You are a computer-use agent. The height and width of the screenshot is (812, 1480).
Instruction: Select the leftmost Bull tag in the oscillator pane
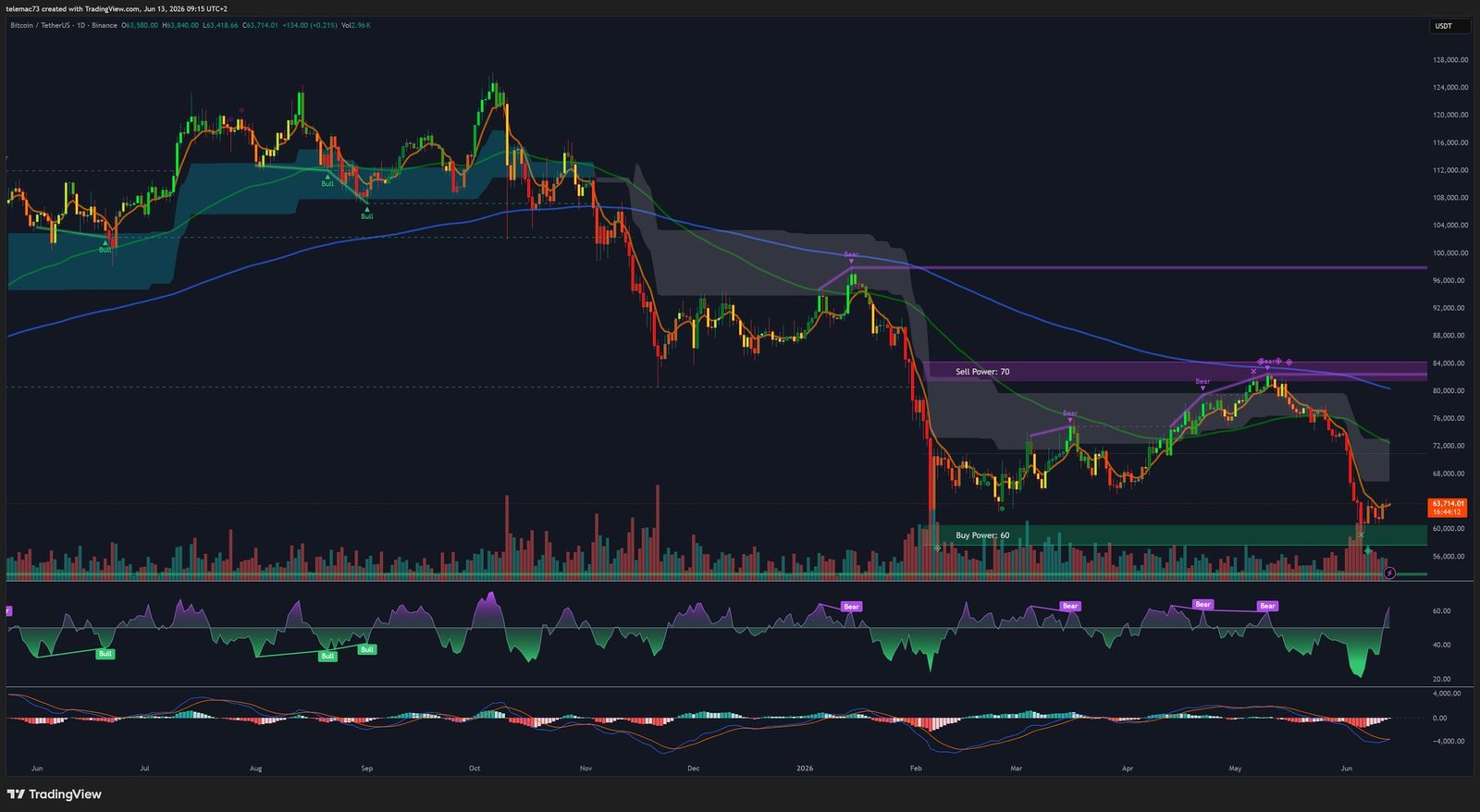(105, 654)
